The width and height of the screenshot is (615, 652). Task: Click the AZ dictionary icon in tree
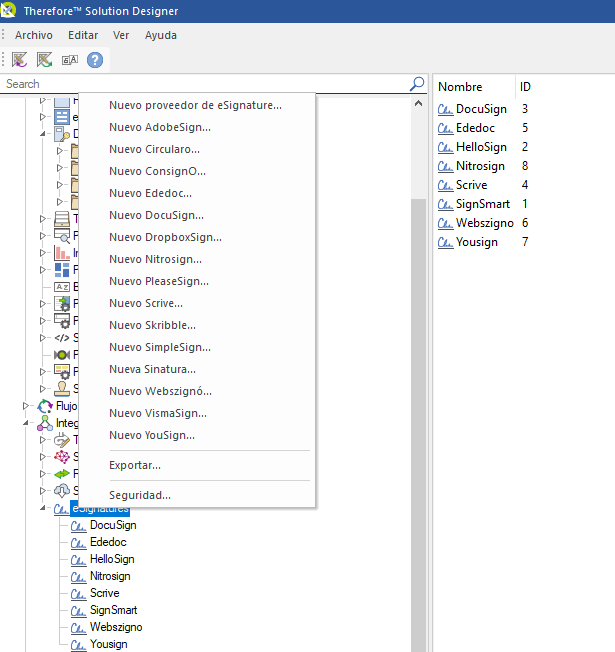click(62, 287)
